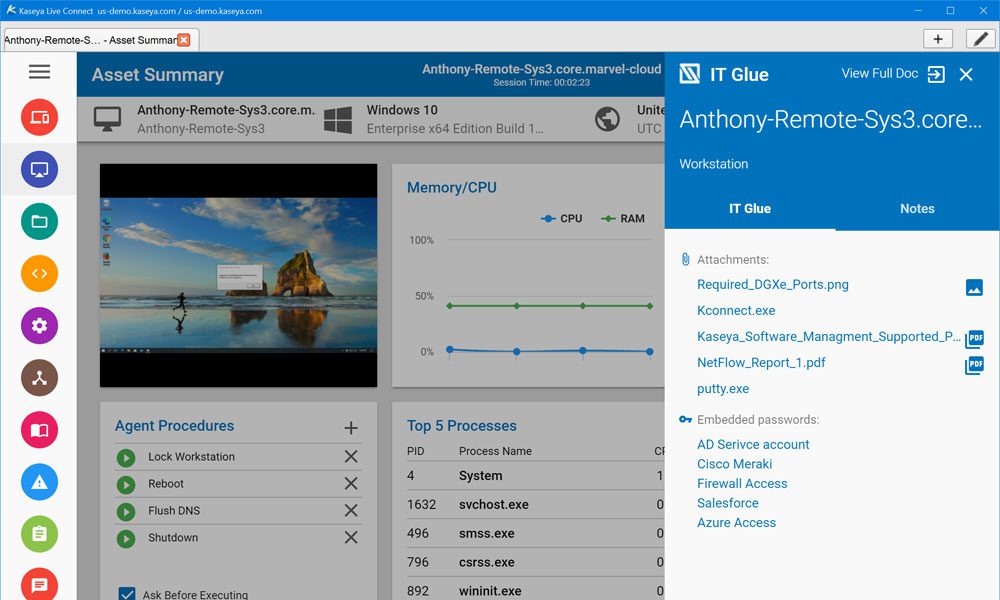The image size is (1000, 600).
Task: Open the Kconnect.exe attachment
Action: pos(736,311)
